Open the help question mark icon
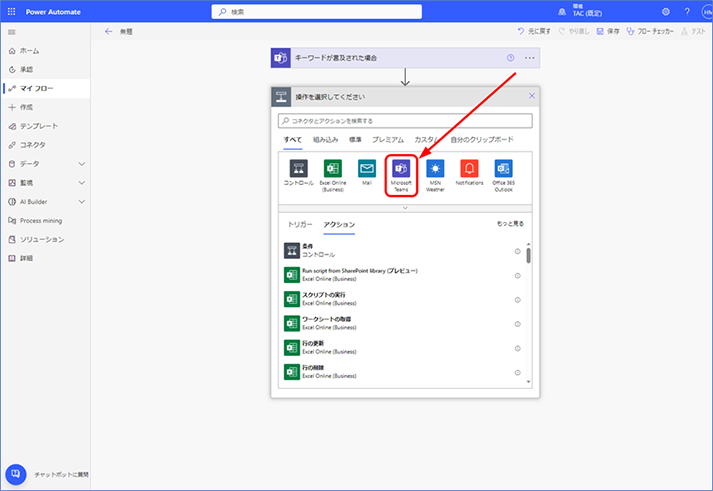The height and width of the screenshot is (491, 713). [687, 12]
